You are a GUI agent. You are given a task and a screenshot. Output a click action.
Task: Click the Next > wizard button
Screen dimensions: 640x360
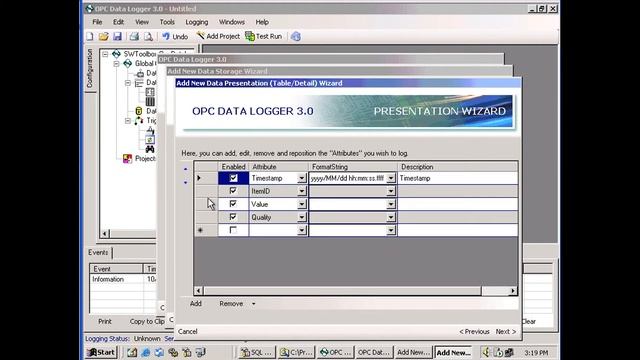point(506,331)
